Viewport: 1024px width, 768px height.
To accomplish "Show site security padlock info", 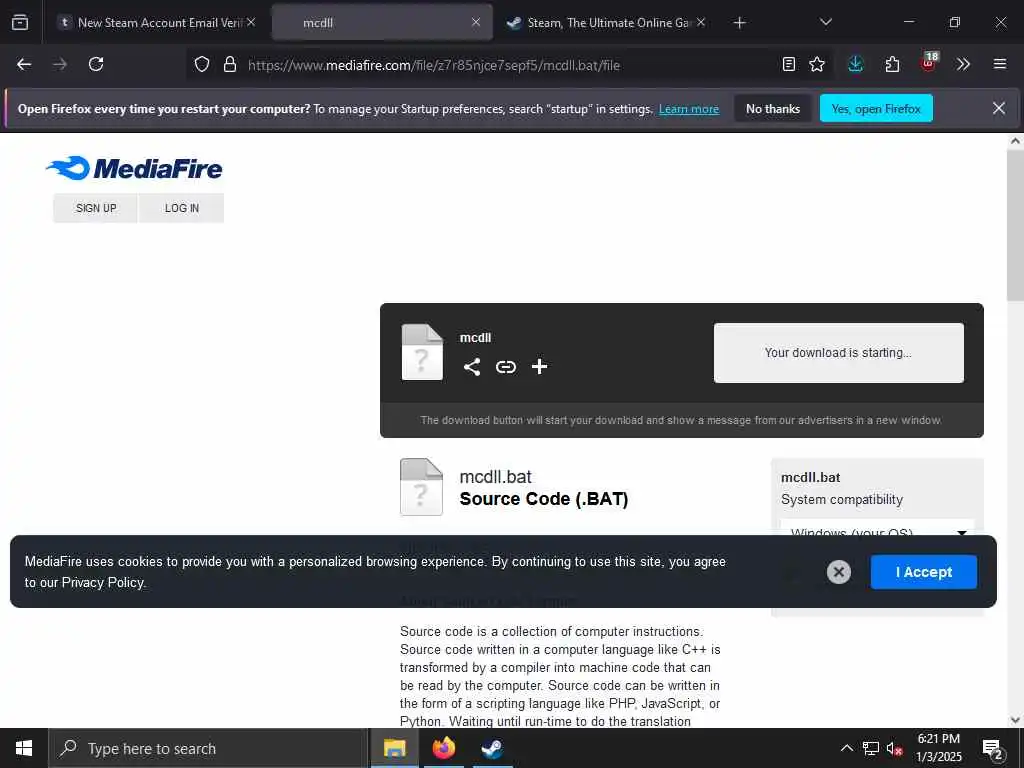I will (x=230, y=64).
